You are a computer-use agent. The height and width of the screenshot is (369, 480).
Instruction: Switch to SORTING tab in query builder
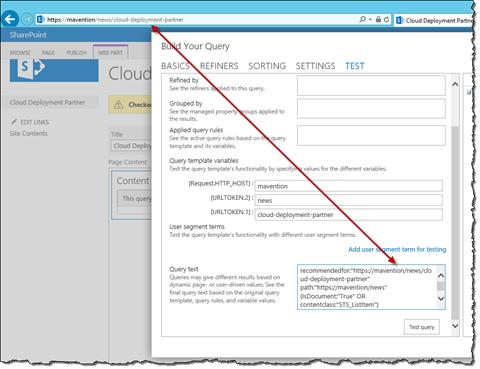[x=267, y=66]
